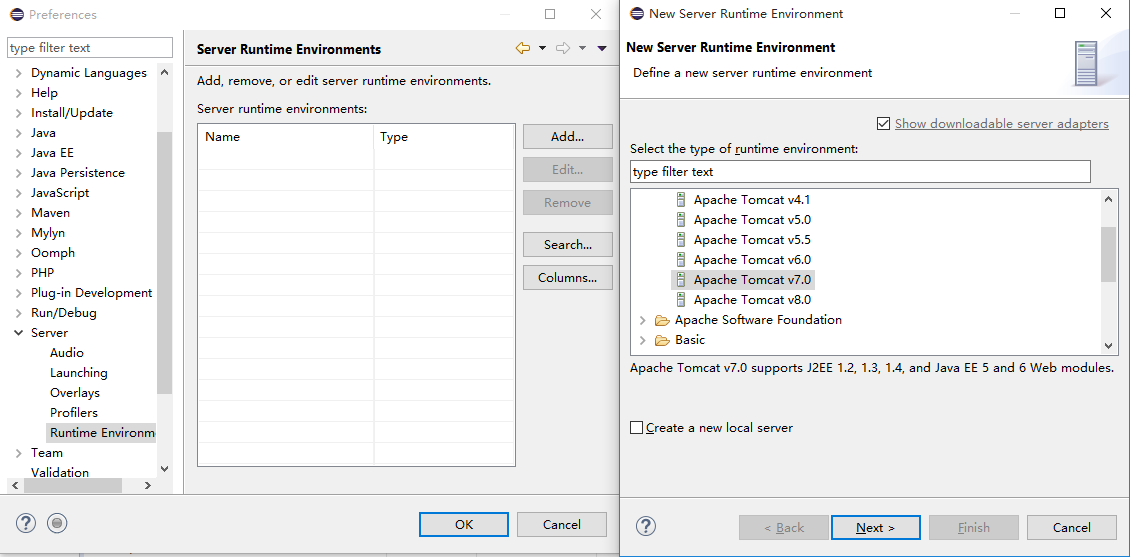Click the preferences tree horizontal scrollbar thumb

point(74,486)
